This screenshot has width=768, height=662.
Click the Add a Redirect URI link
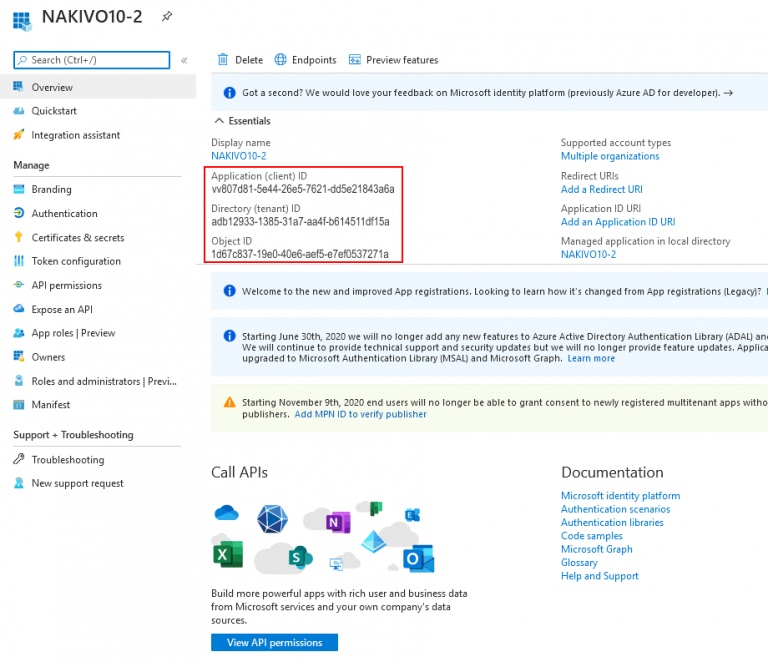click(601, 189)
